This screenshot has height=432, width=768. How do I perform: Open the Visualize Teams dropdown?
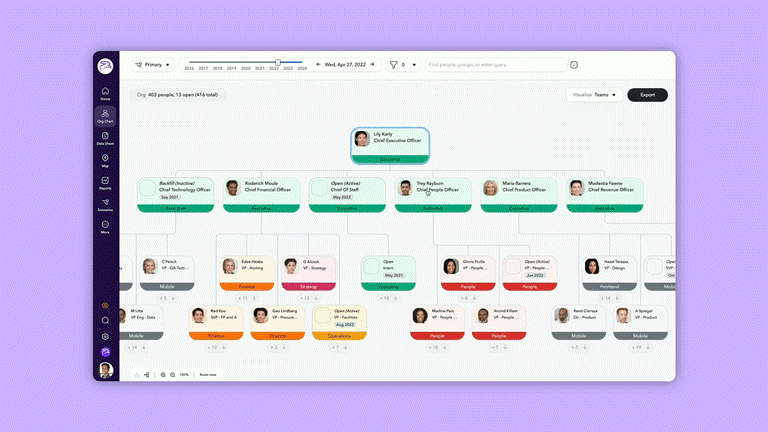[x=594, y=95]
